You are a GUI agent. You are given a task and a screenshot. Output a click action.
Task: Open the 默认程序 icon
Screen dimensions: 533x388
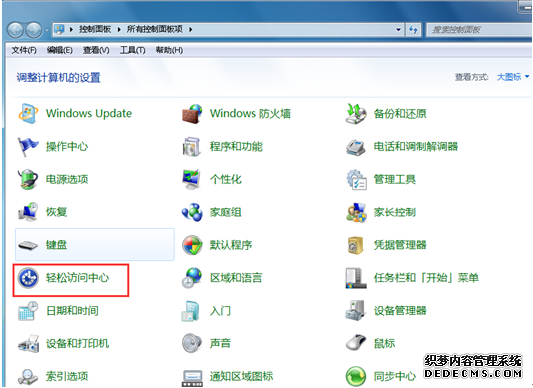point(192,245)
